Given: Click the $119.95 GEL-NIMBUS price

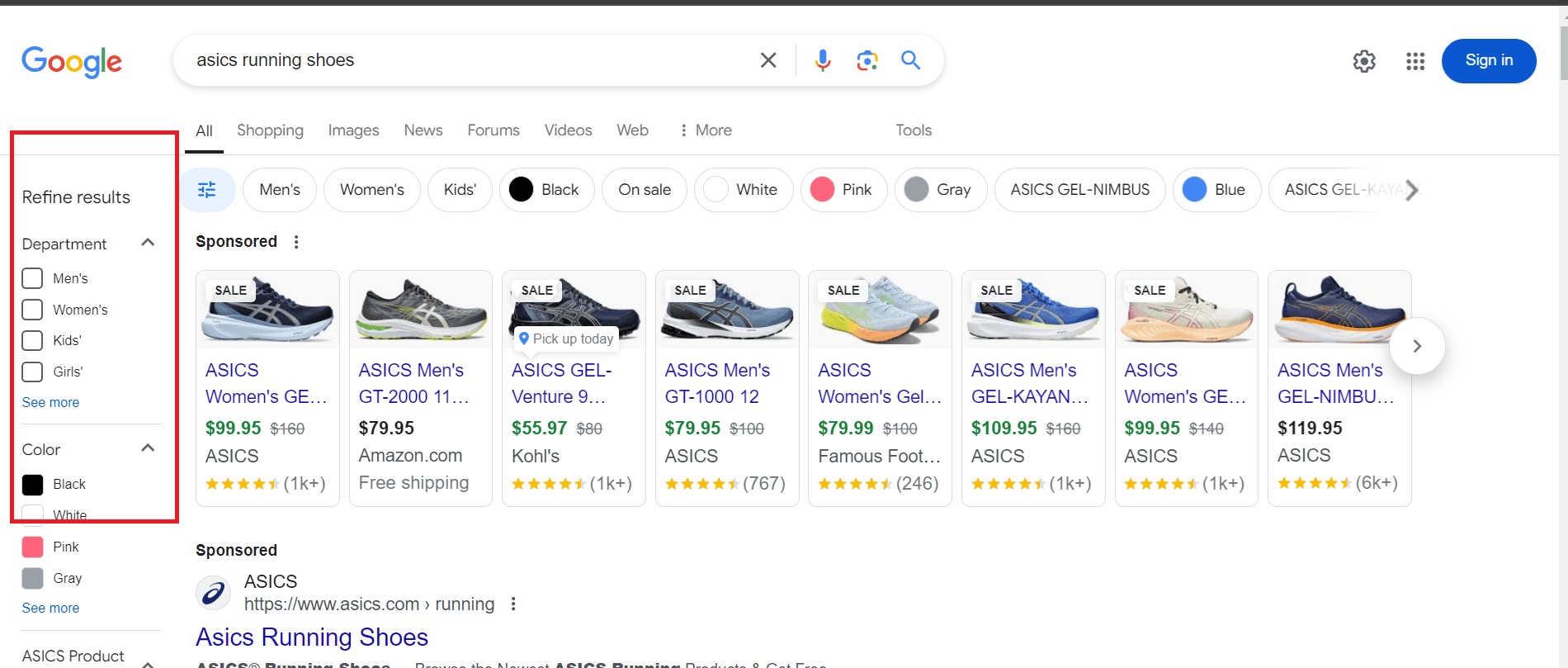Looking at the screenshot, I should pos(1310,429).
